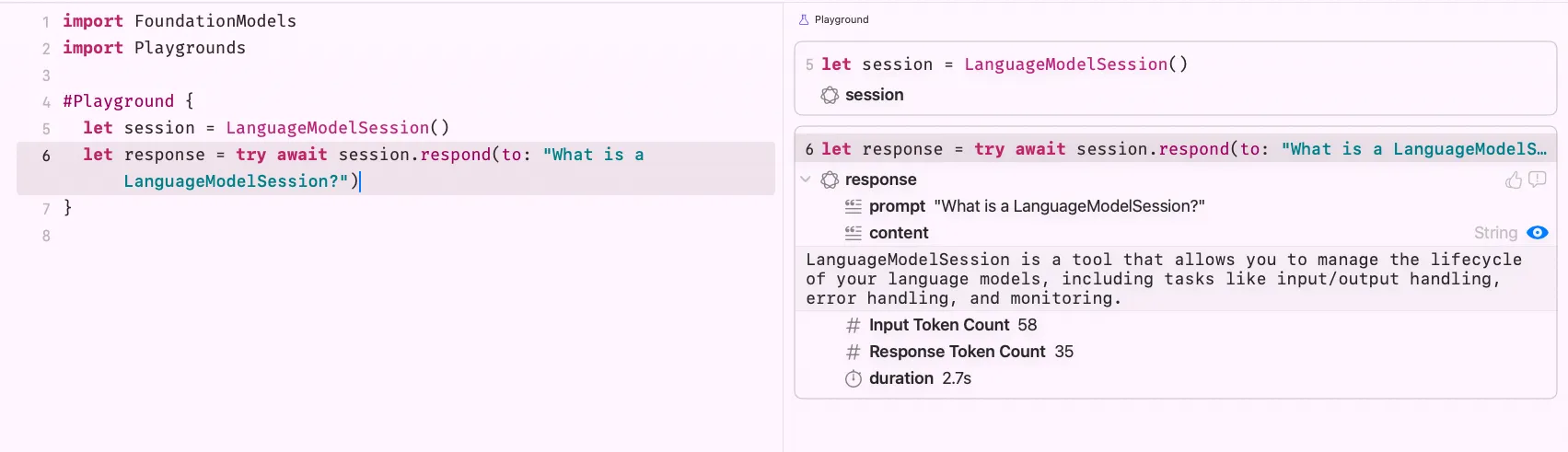Collapse the response disclosure chevron
Screen dimensions: 1568x452
click(x=806, y=180)
